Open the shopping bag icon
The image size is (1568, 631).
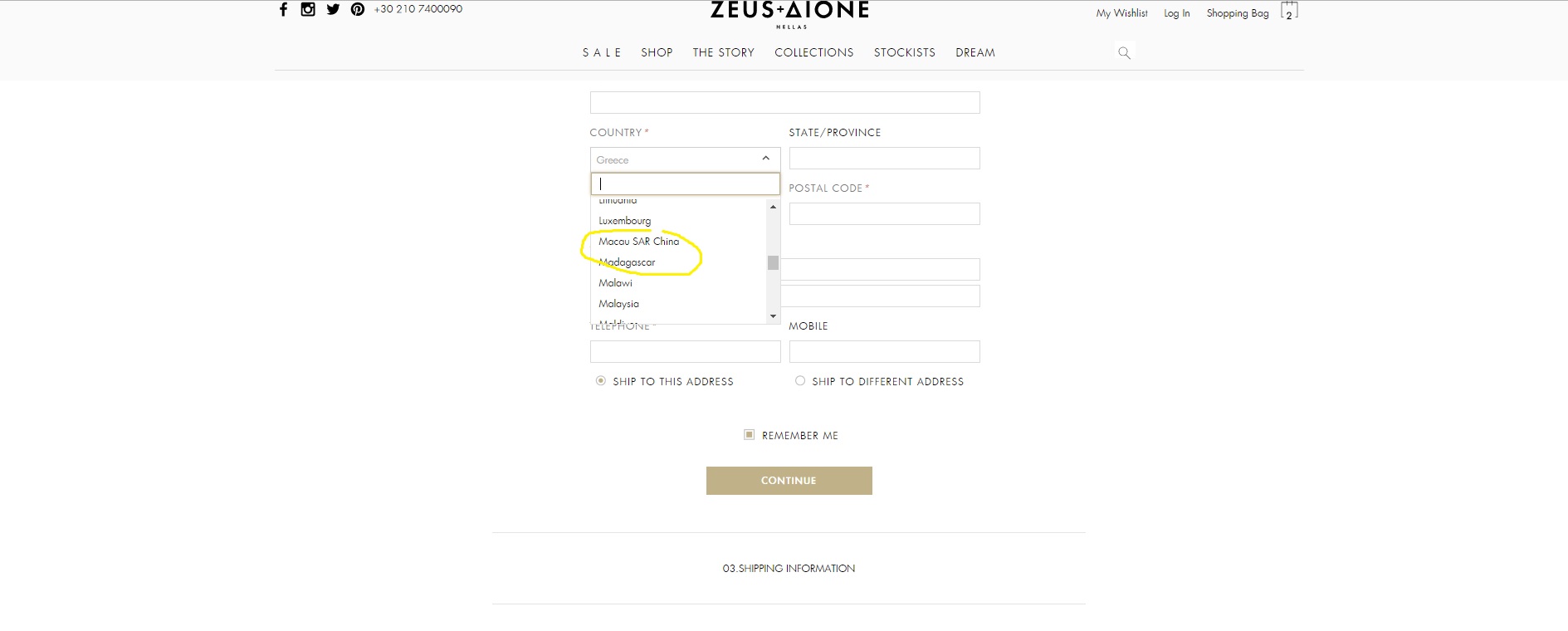pos(1288,12)
